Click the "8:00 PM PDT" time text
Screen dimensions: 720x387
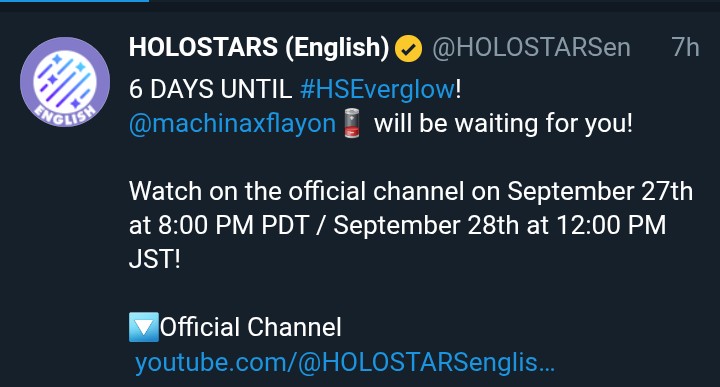[x=233, y=225]
